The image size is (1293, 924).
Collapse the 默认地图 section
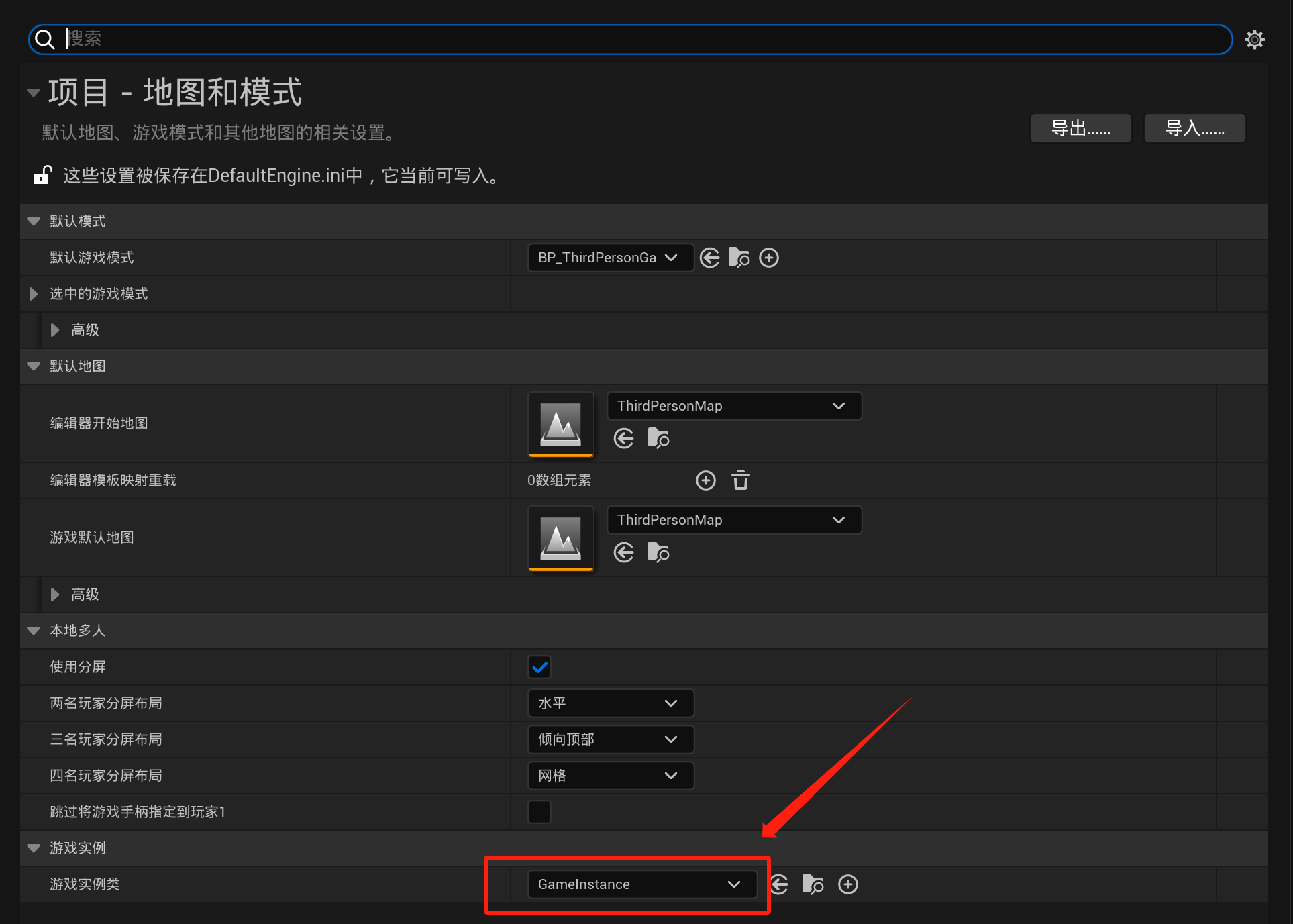34,366
